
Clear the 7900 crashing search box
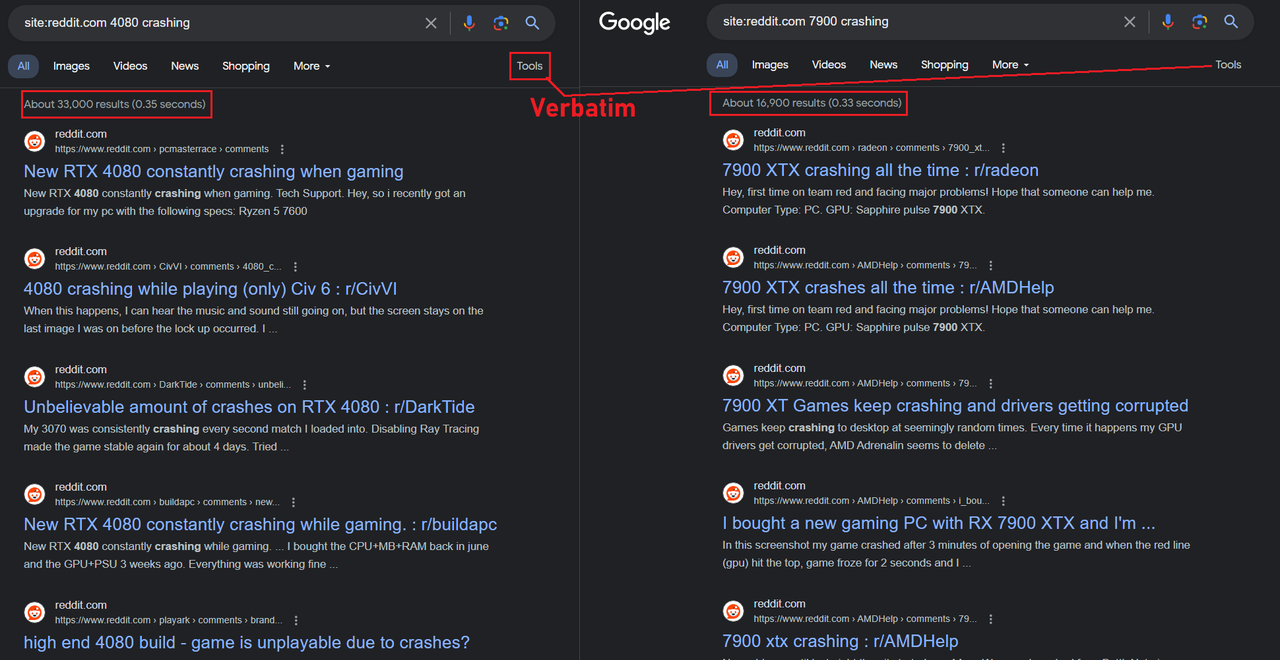click(x=1130, y=22)
